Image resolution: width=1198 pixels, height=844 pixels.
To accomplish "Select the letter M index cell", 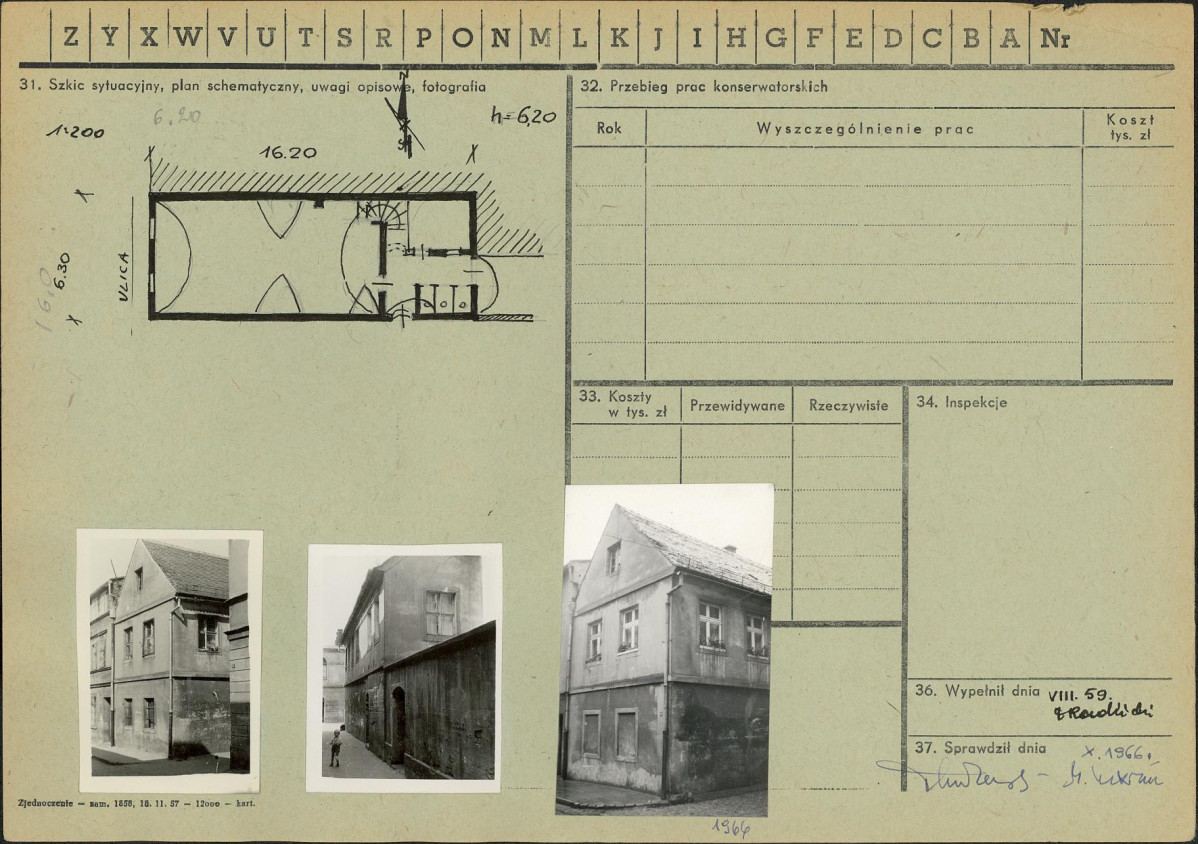I will (x=540, y=38).
